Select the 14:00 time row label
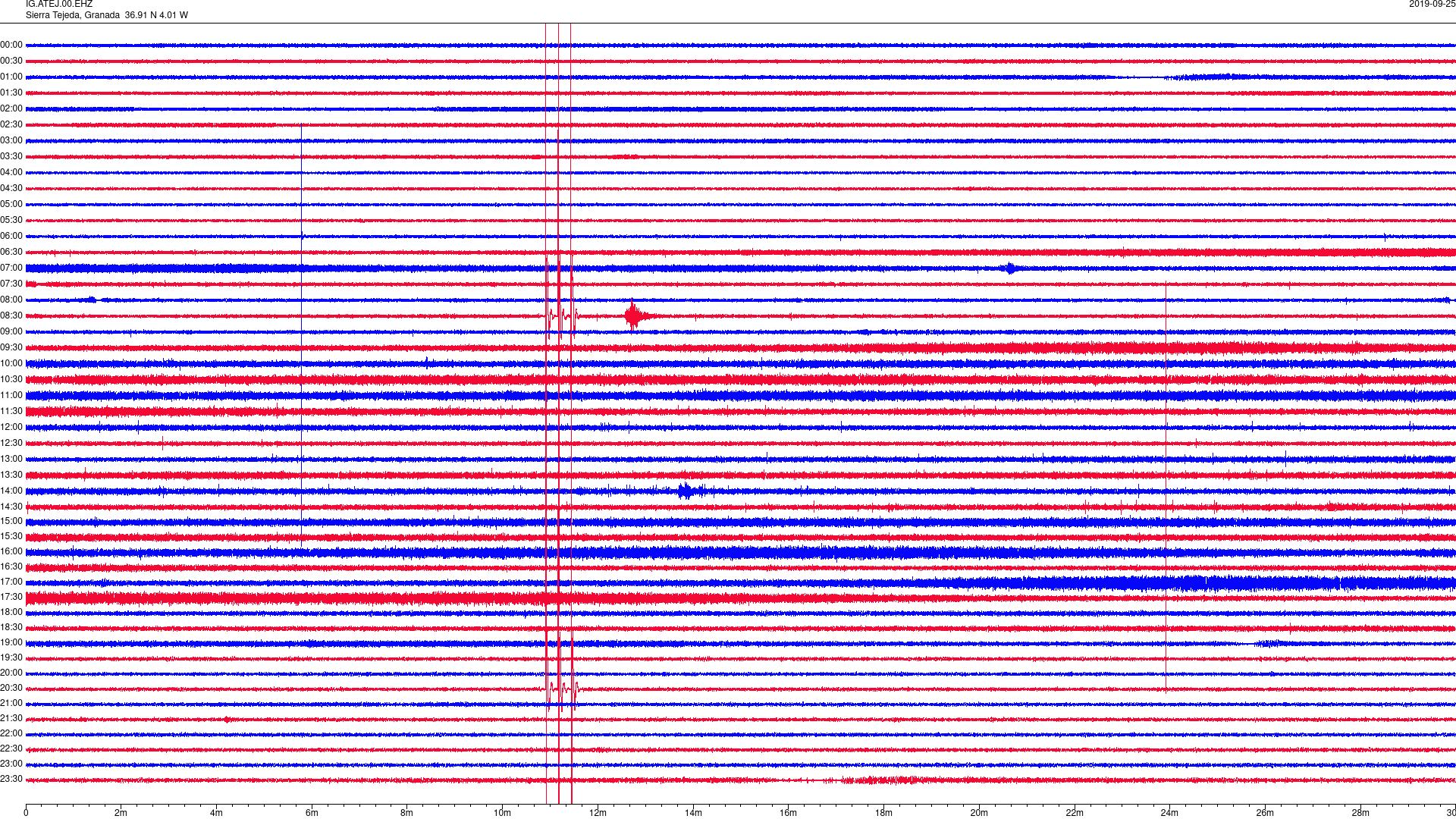This screenshot has height=819, width=1456. point(11,491)
